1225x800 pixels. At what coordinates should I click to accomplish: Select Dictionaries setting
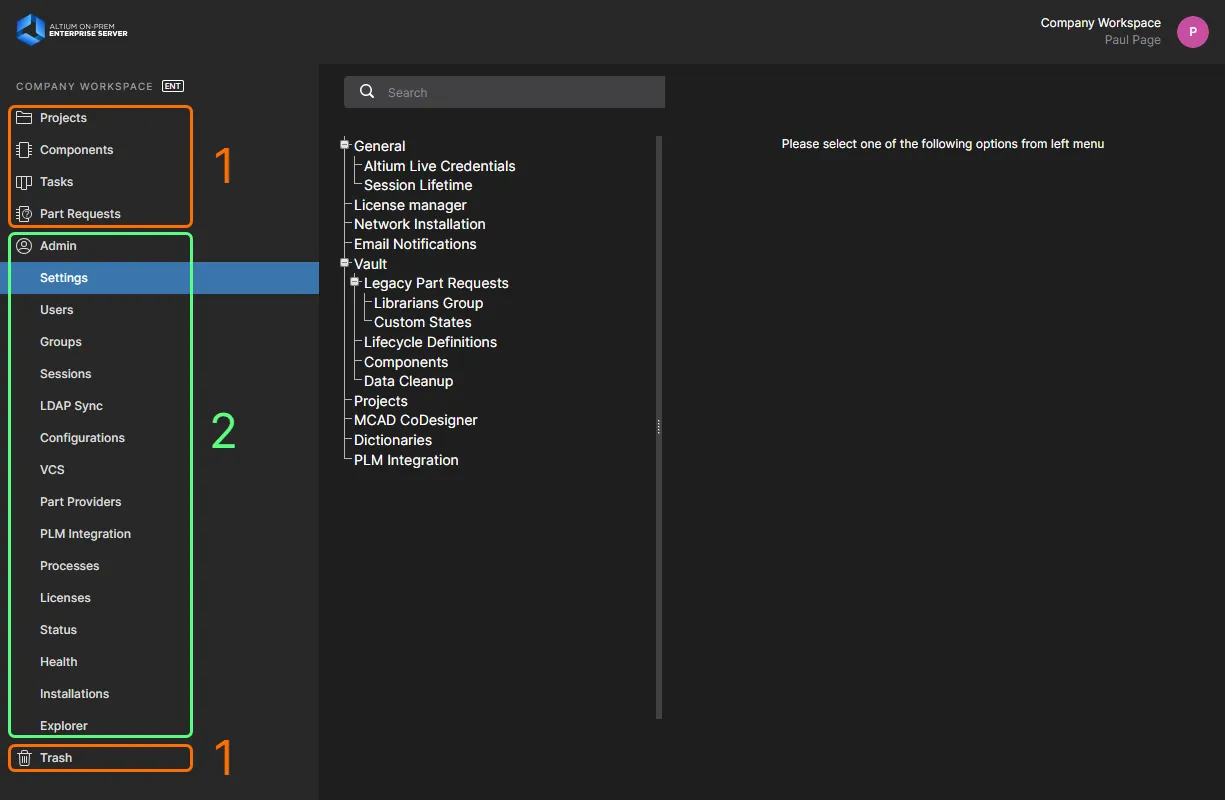pos(393,440)
